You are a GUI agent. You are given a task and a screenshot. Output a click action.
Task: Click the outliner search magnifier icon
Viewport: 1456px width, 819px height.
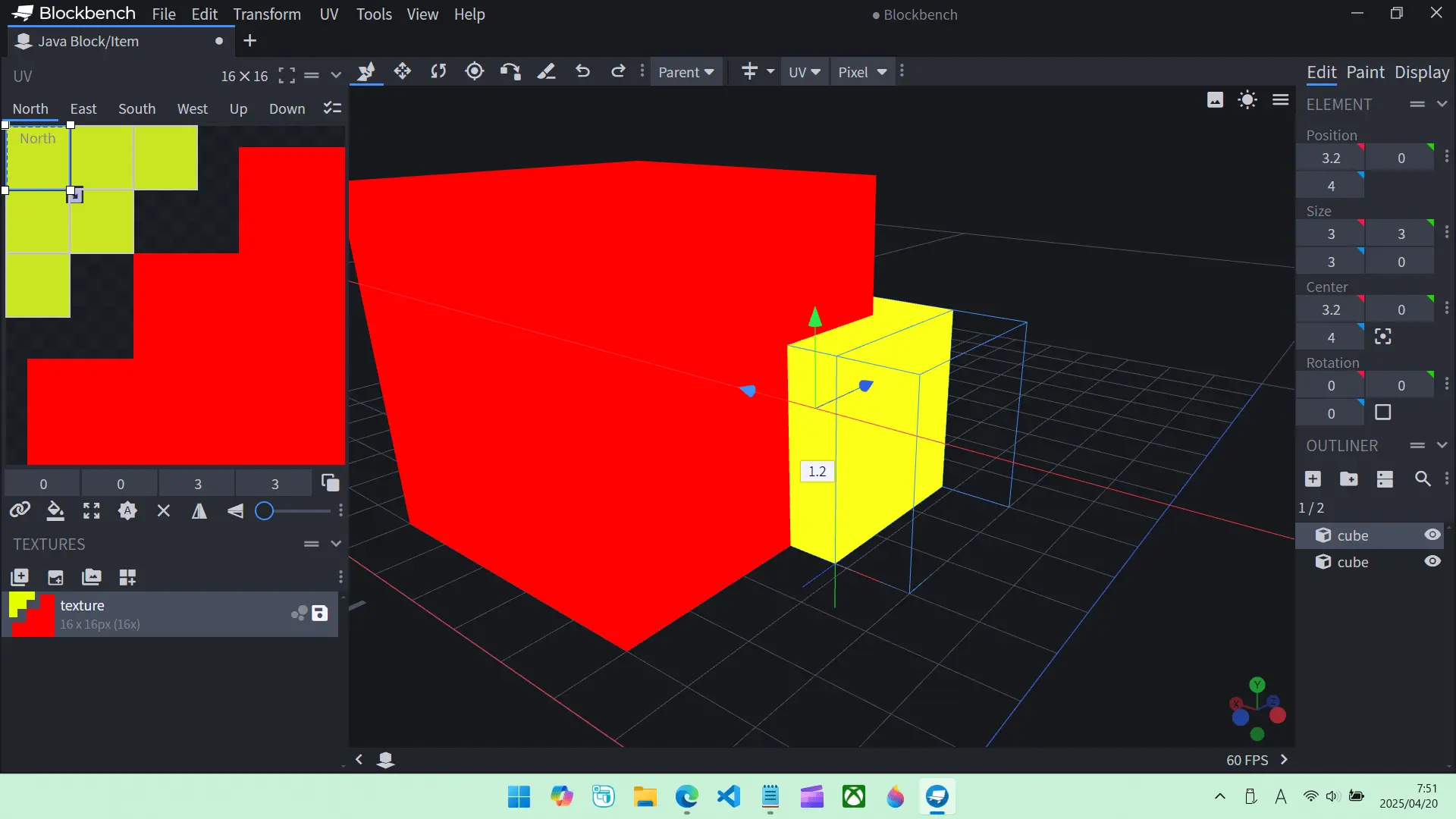click(x=1423, y=479)
